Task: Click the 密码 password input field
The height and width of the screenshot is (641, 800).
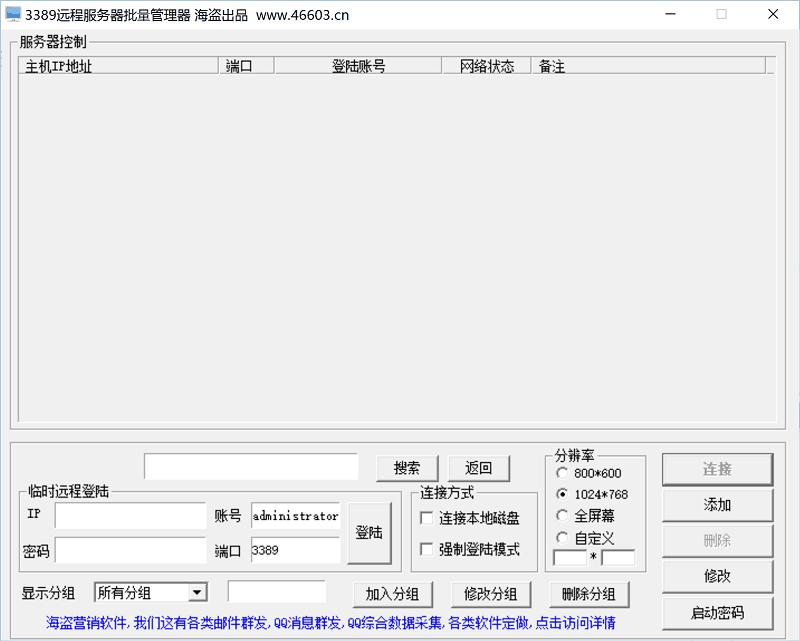Action: [x=130, y=550]
